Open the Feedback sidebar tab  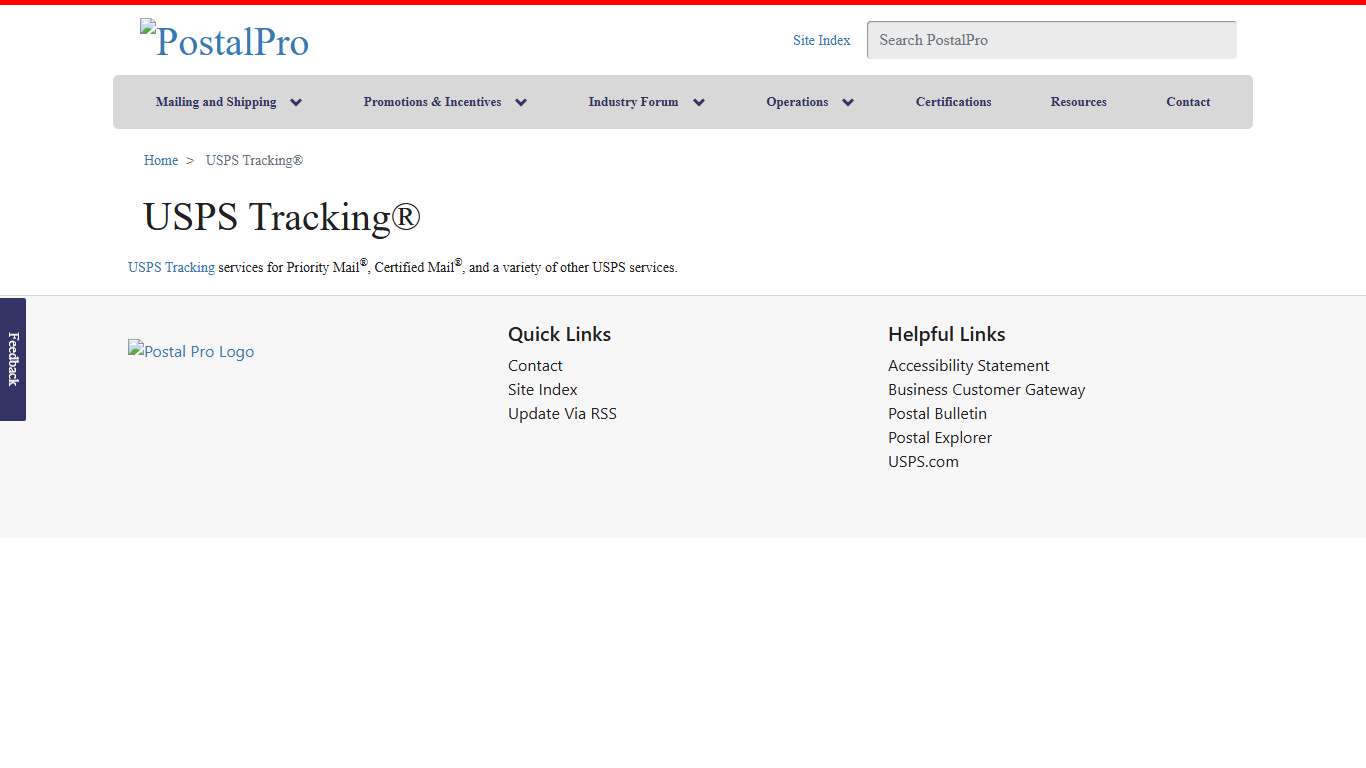[12, 360]
